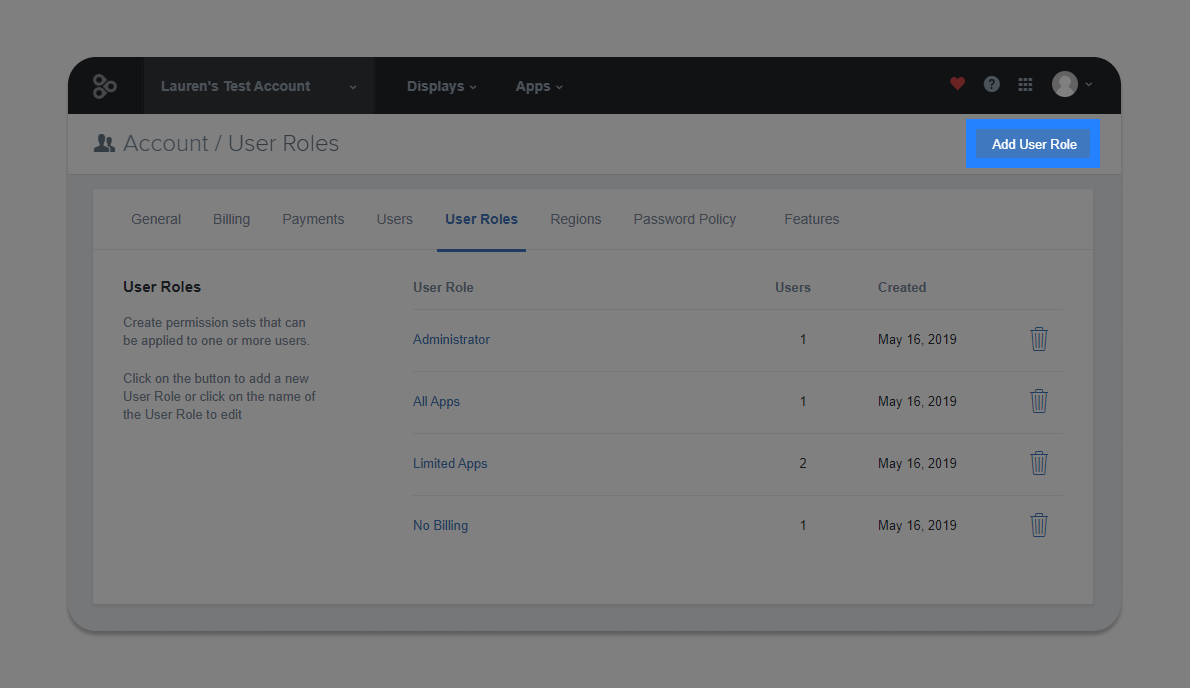The width and height of the screenshot is (1190, 688).
Task: Click the red heart icon
Action: [957, 84]
